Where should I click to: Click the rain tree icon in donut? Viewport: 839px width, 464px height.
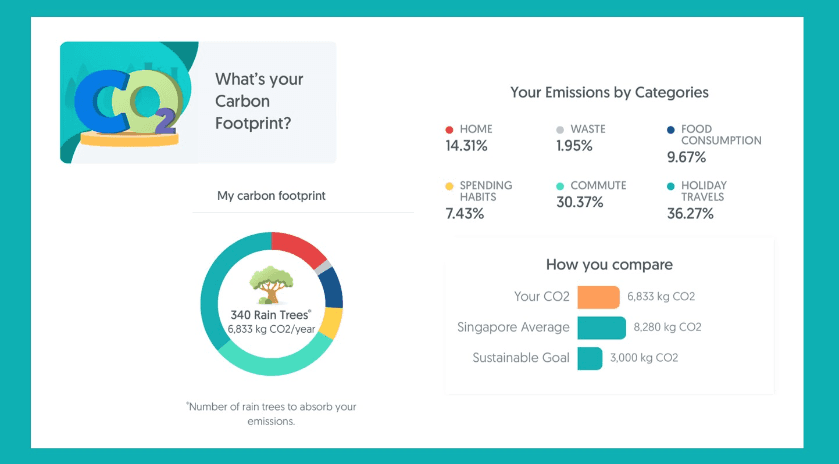click(269, 285)
